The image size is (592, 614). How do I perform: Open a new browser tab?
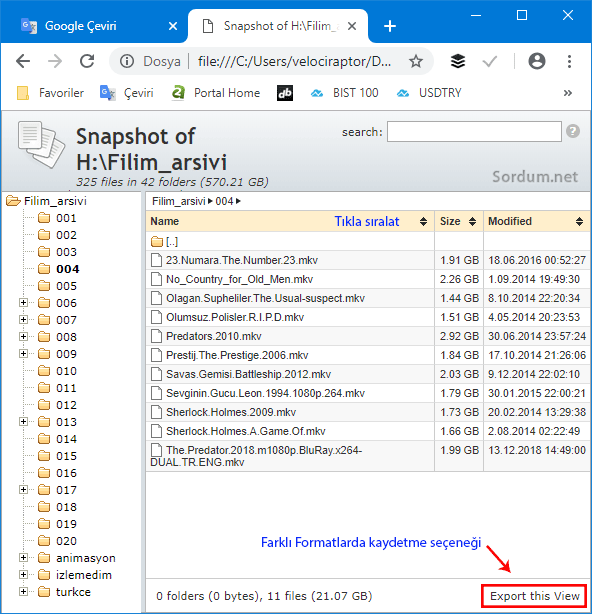[390, 26]
